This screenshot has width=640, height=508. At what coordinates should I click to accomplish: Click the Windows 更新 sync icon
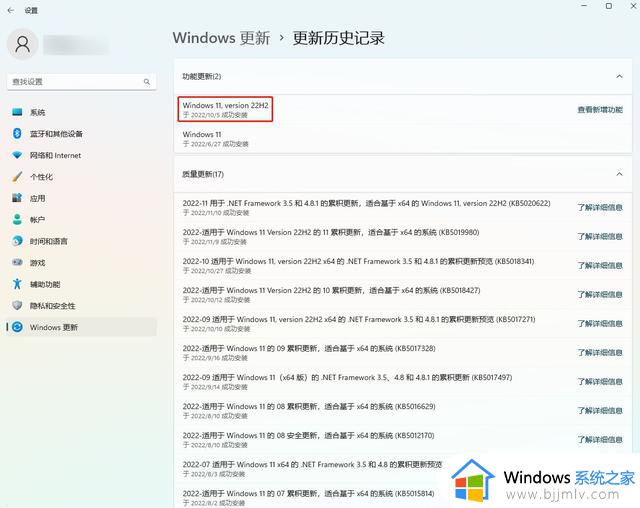[17, 327]
